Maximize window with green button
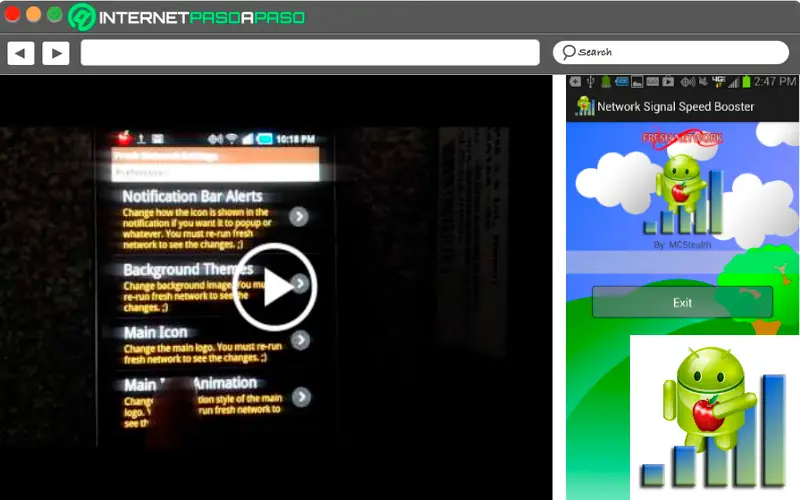 55,14
